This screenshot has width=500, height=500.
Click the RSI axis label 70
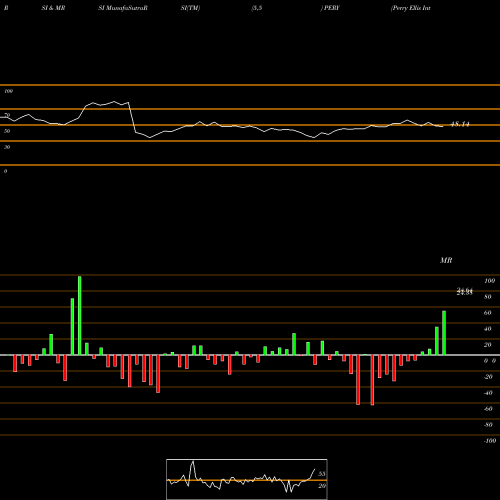tap(7, 115)
